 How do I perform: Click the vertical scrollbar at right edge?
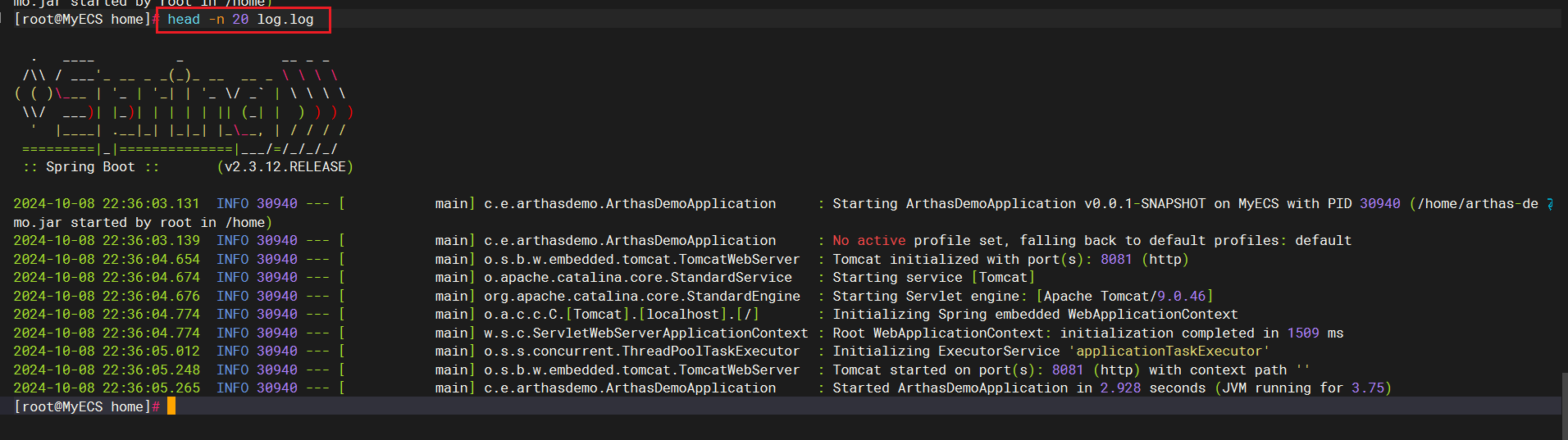coord(1565,406)
